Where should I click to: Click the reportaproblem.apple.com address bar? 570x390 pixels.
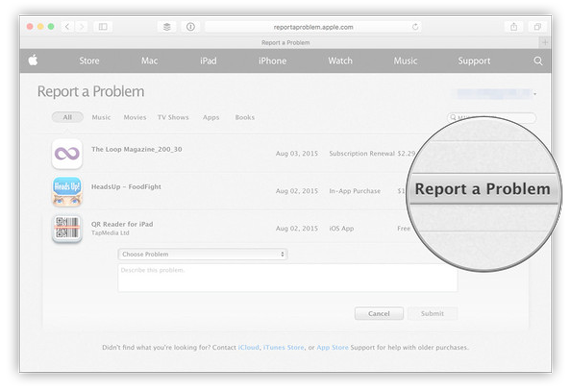pos(313,27)
